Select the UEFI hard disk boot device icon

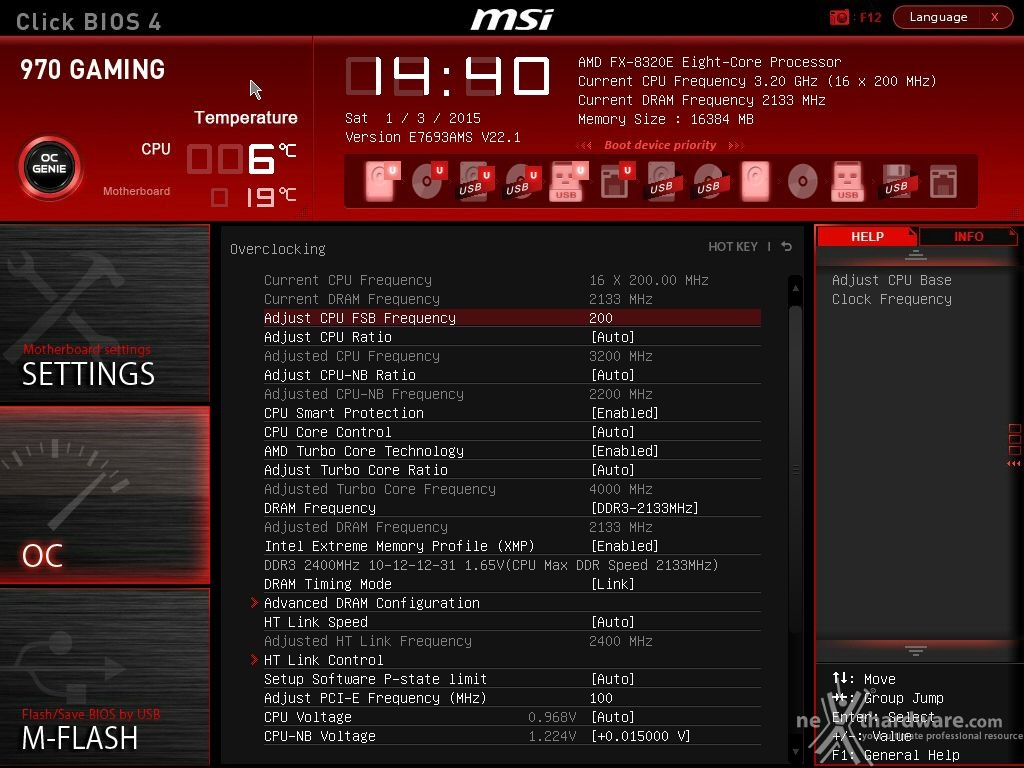pos(381,181)
